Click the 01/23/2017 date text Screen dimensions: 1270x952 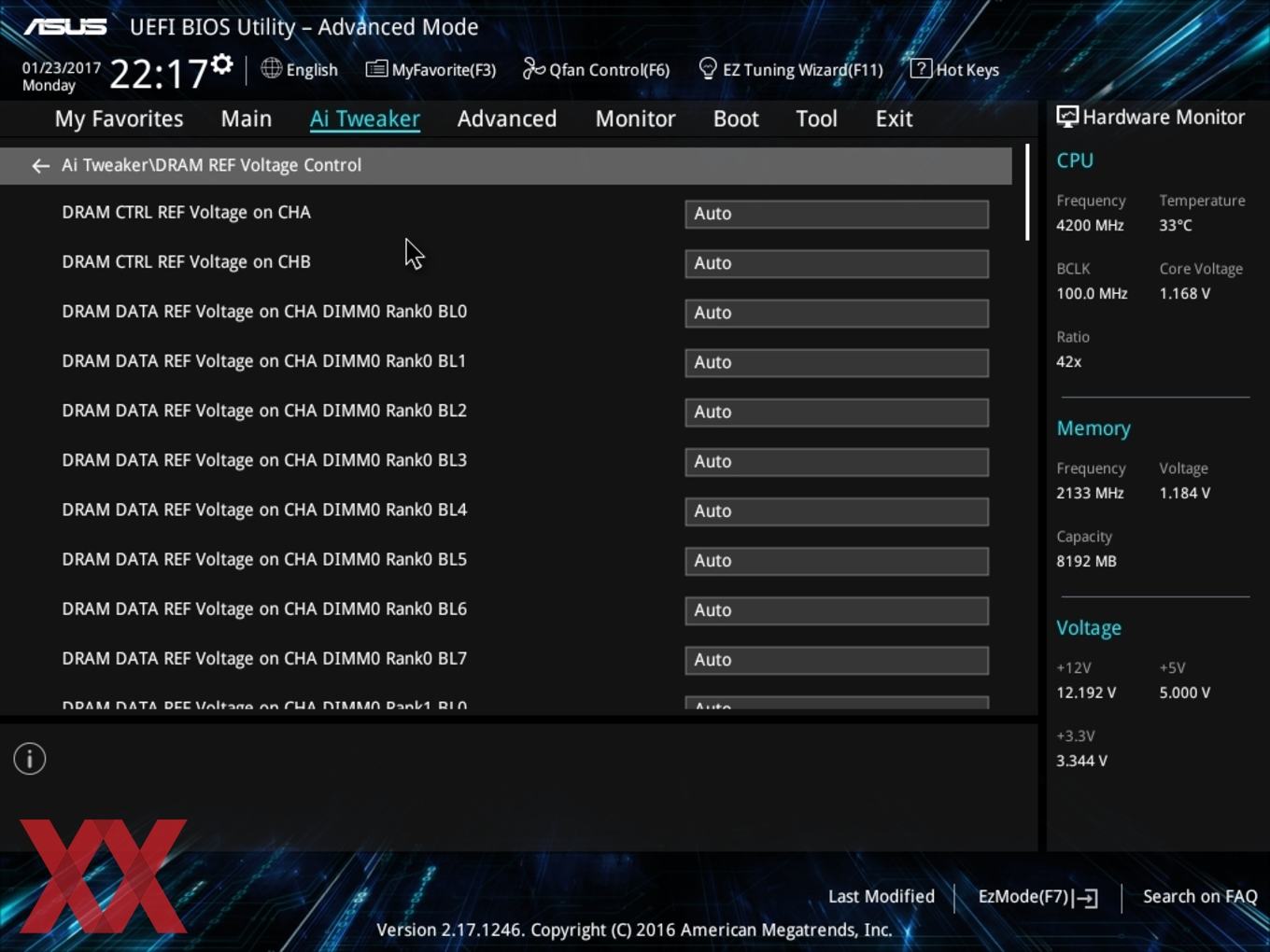coord(62,68)
